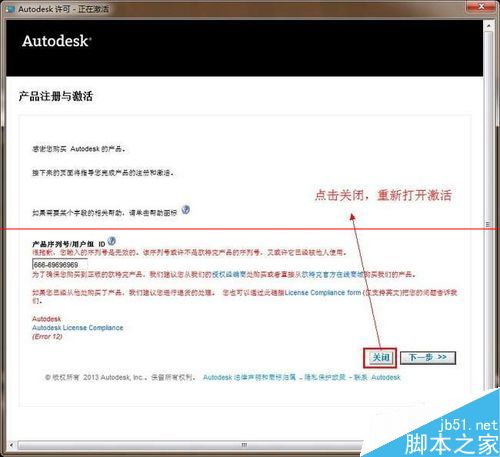This screenshot has height=457, width=500.
Task: Open the License Compliance form link
Action: (x=323, y=293)
